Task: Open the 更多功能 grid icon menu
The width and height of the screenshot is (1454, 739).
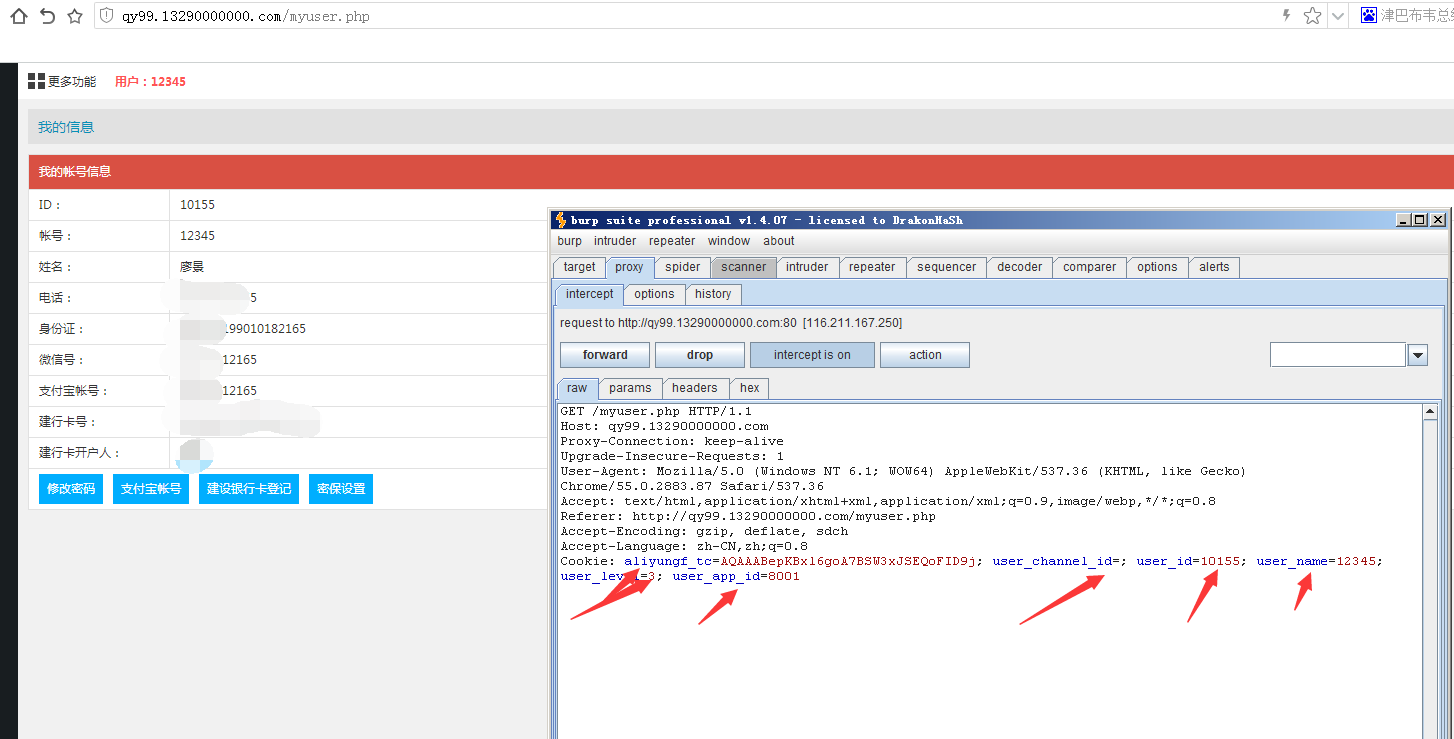Action: (x=37, y=81)
